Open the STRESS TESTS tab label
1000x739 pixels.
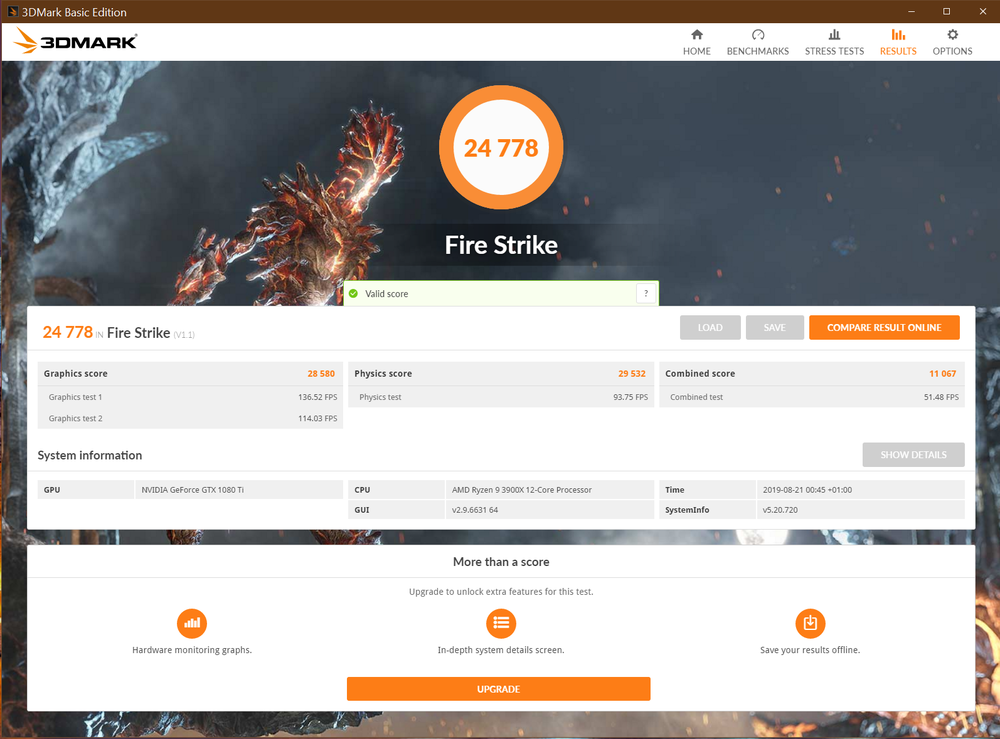click(x=834, y=51)
